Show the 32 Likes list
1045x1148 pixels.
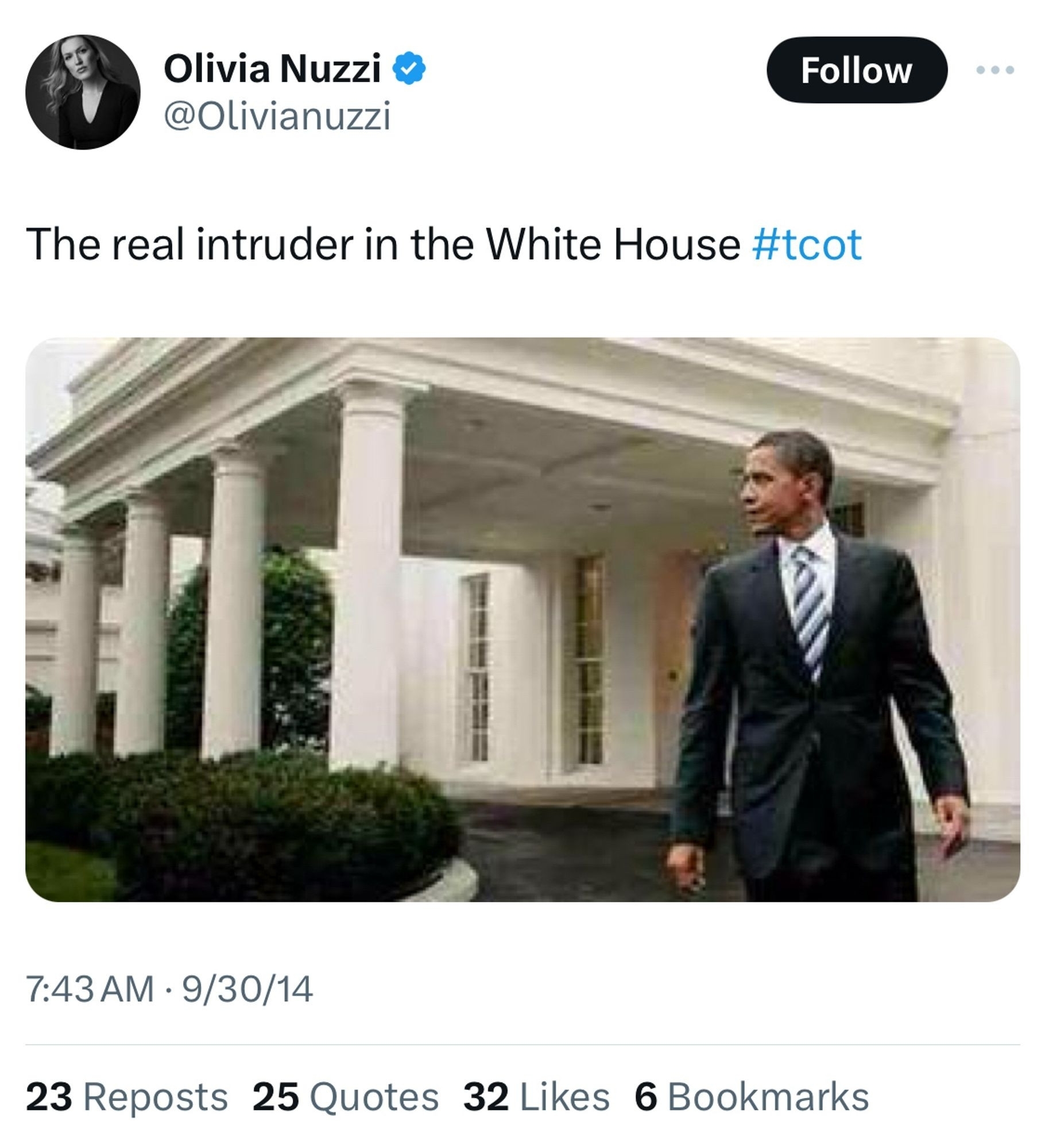coord(536,1097)
